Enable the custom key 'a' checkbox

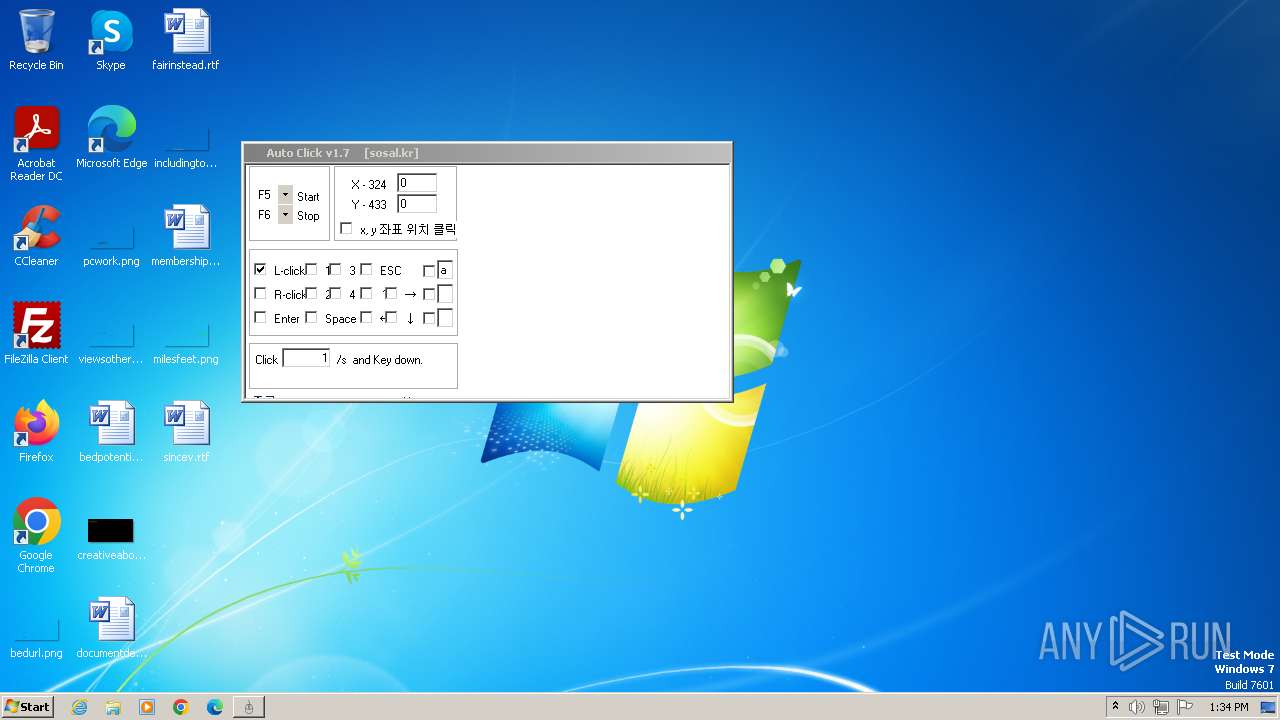(429, 270)
